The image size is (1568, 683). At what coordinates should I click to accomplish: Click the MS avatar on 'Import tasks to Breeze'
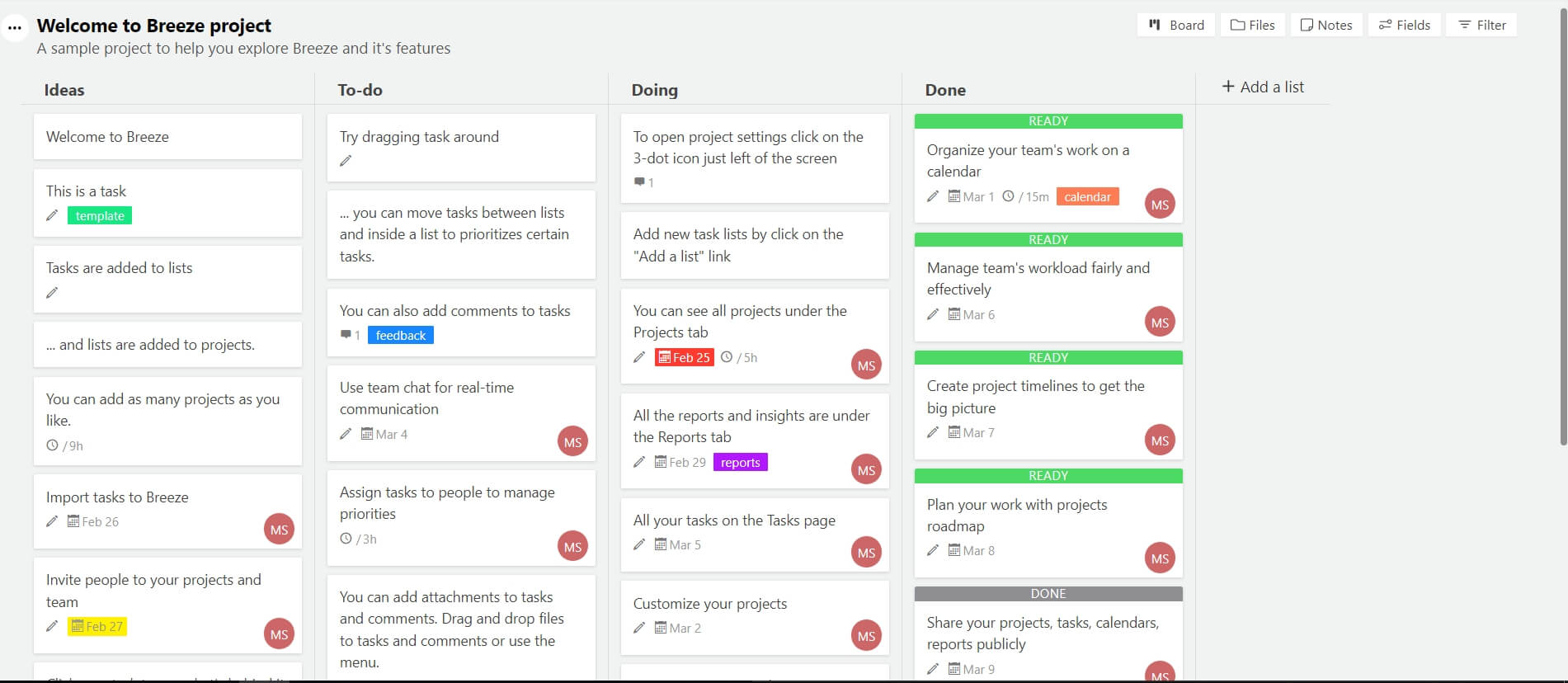point(279,530)
